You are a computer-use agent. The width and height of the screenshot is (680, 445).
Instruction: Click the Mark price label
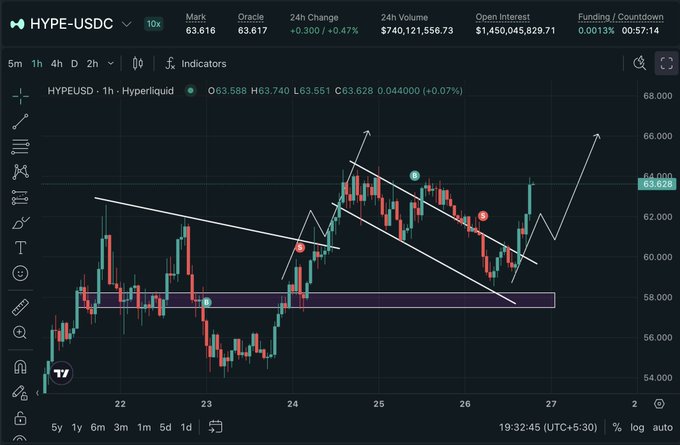tap(196, 17)
